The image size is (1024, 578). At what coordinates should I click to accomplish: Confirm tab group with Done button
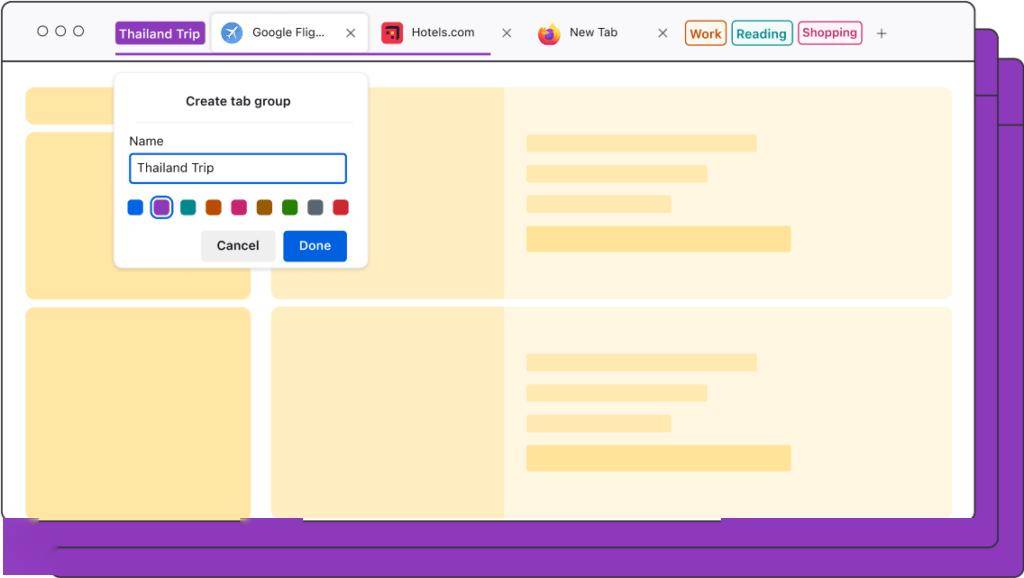(x=315, y=246)
